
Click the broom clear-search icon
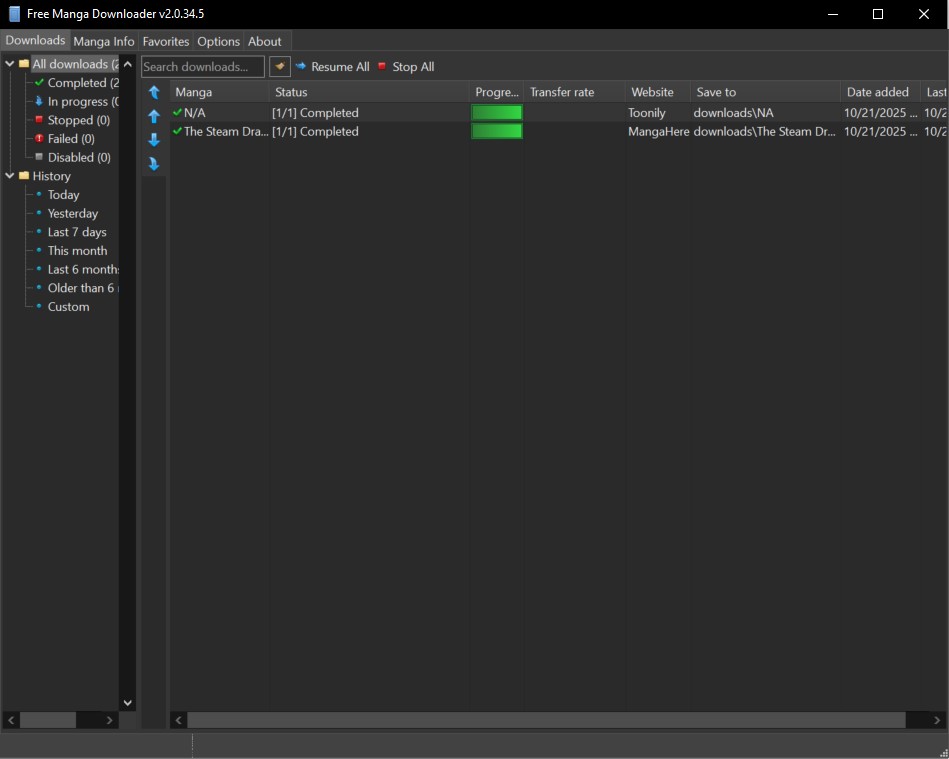tap(280, 67)
